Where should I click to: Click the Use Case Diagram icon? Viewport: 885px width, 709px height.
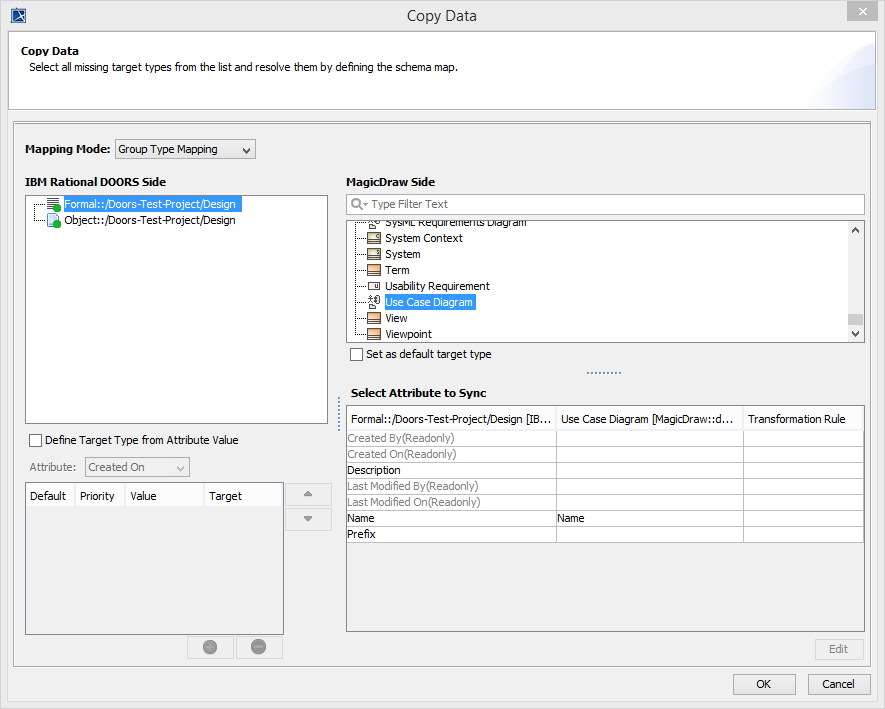click(374, 302)
